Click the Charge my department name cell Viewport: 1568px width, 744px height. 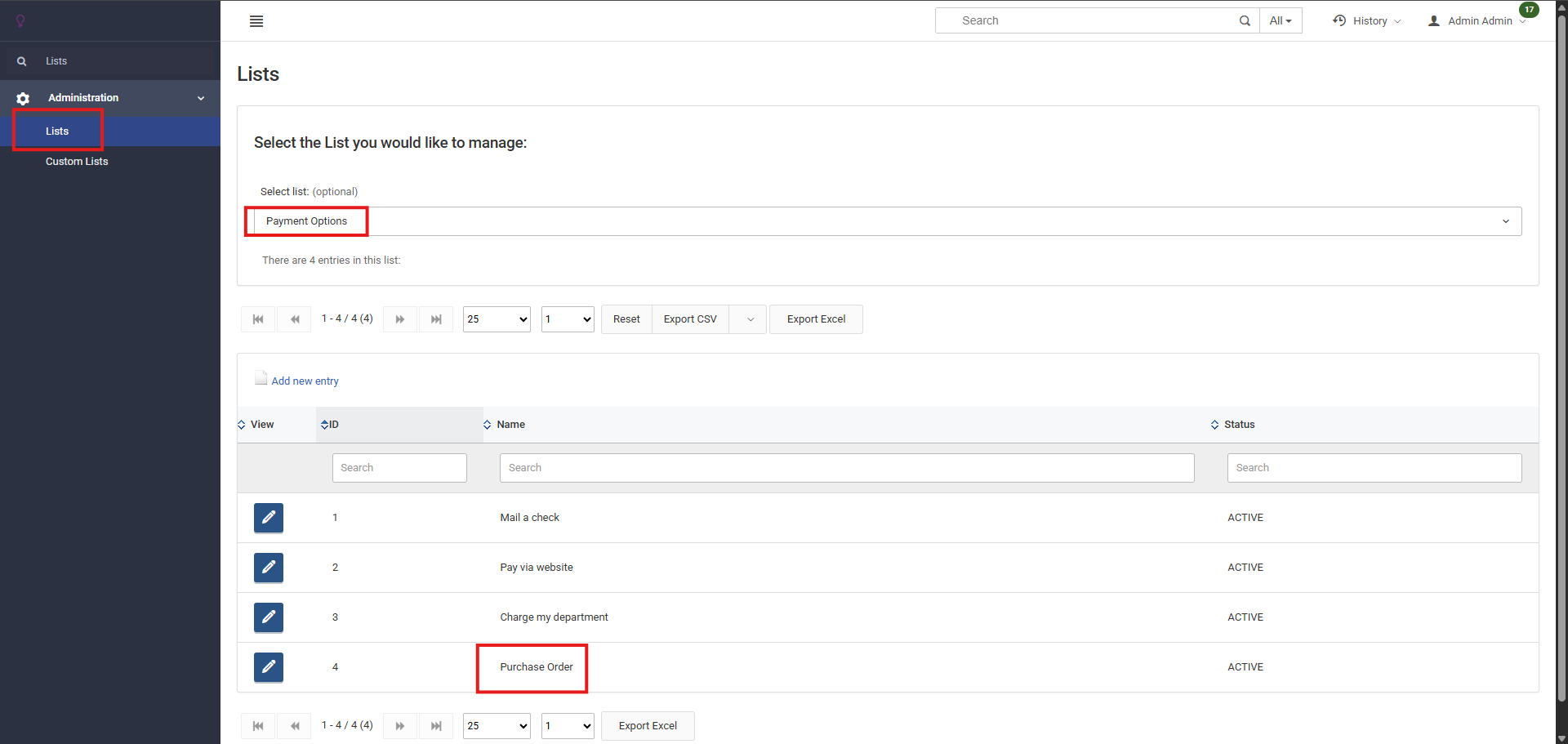click(554, 617)
